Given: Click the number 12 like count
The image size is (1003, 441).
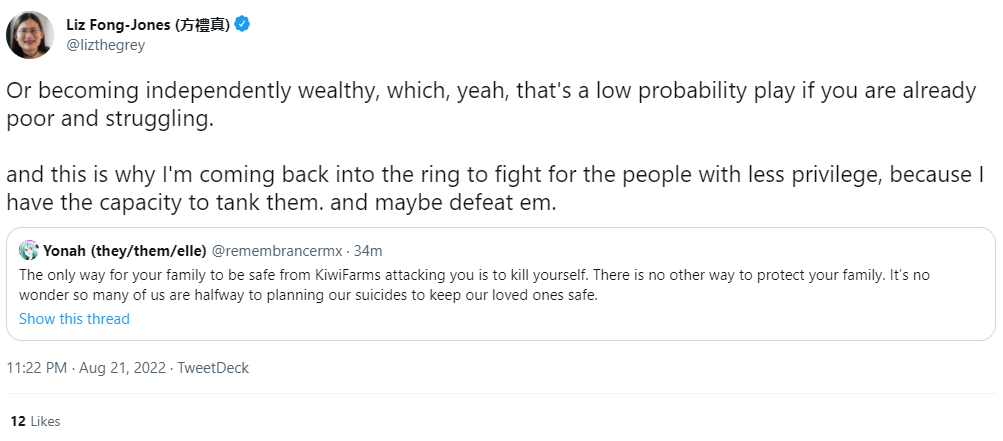Looking at the screenshot, I should pyautogui.click(x=18, y=421).
